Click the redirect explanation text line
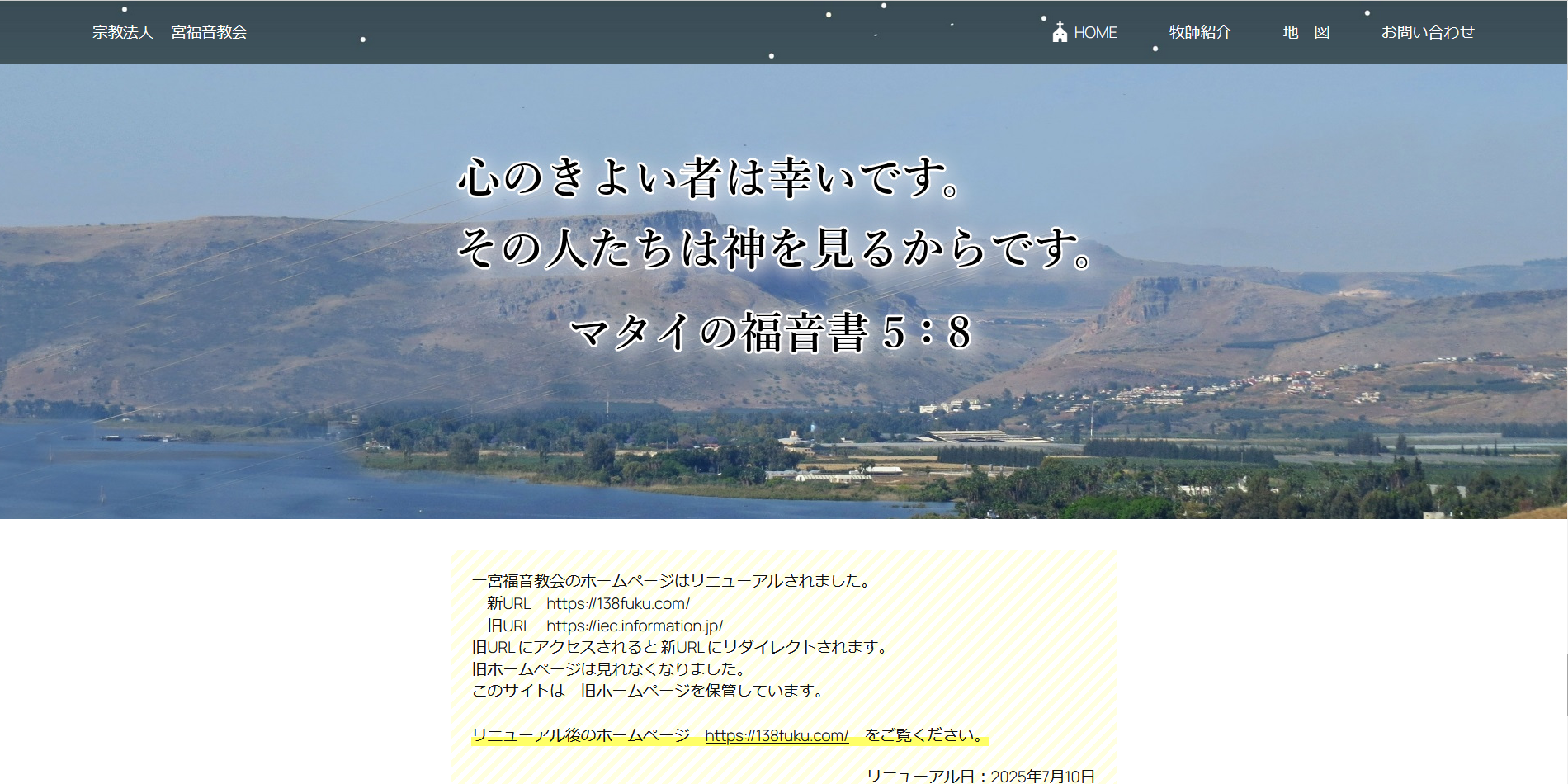This screenshot has width=1568, height=784. 679,648
